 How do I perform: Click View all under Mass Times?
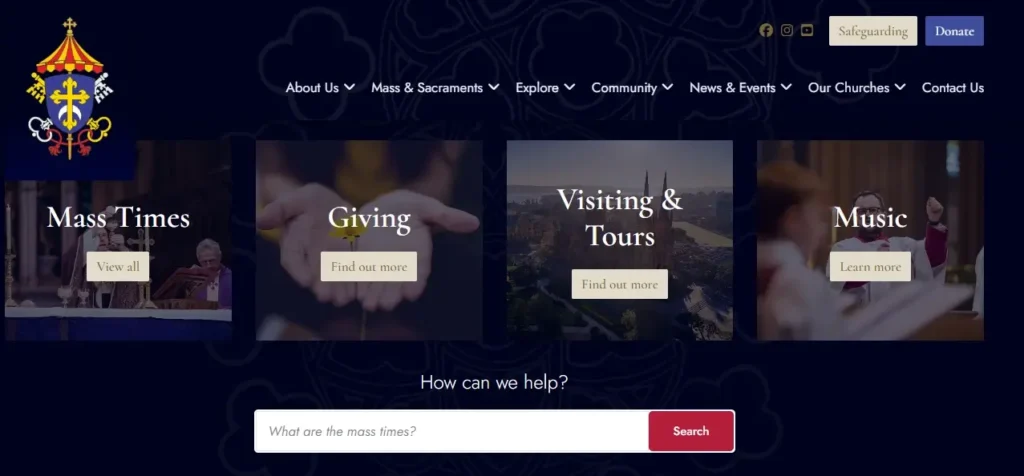point(118,266)
